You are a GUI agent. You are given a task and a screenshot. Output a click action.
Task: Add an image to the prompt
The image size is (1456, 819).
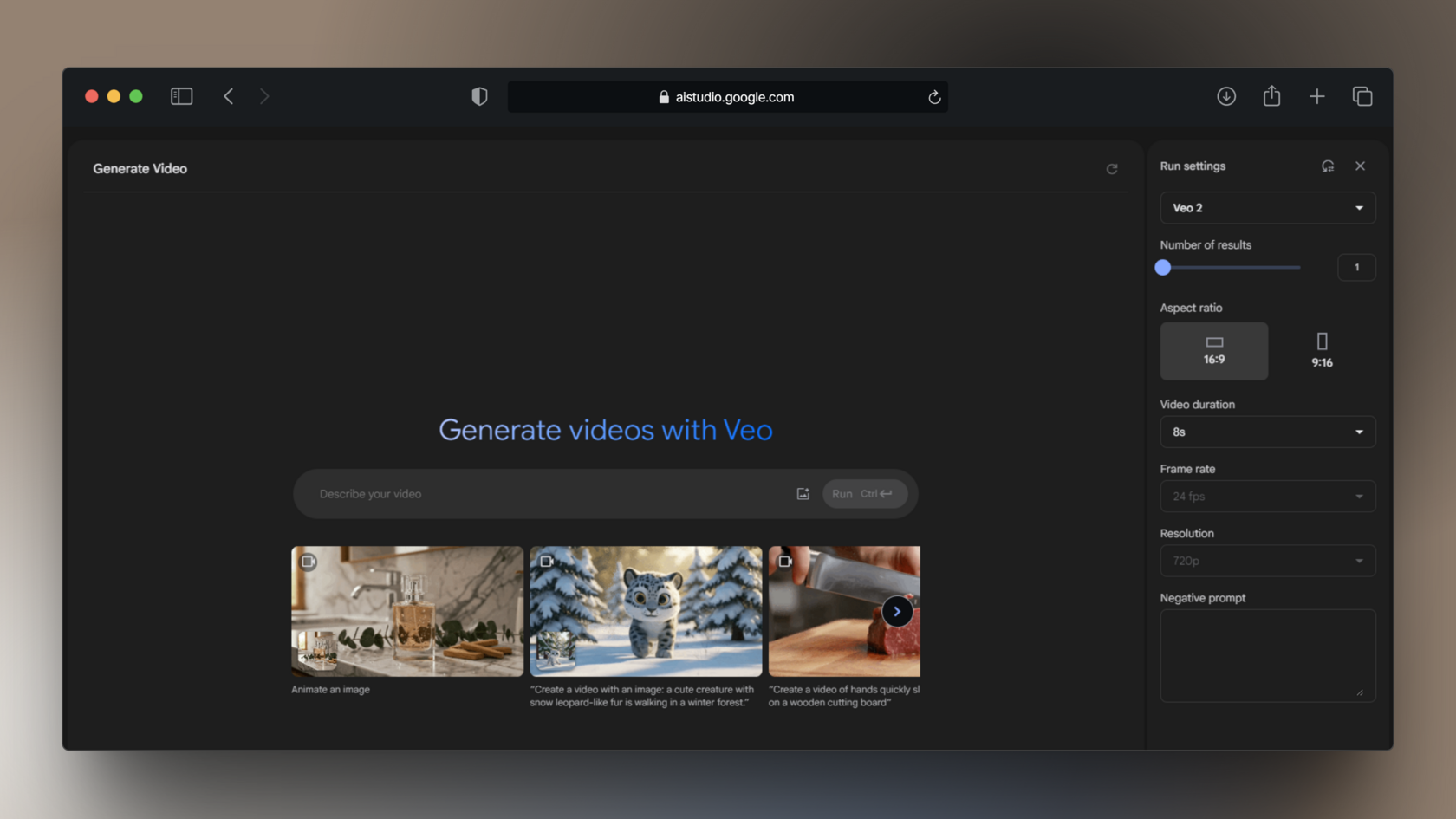[x=803, y=494]
